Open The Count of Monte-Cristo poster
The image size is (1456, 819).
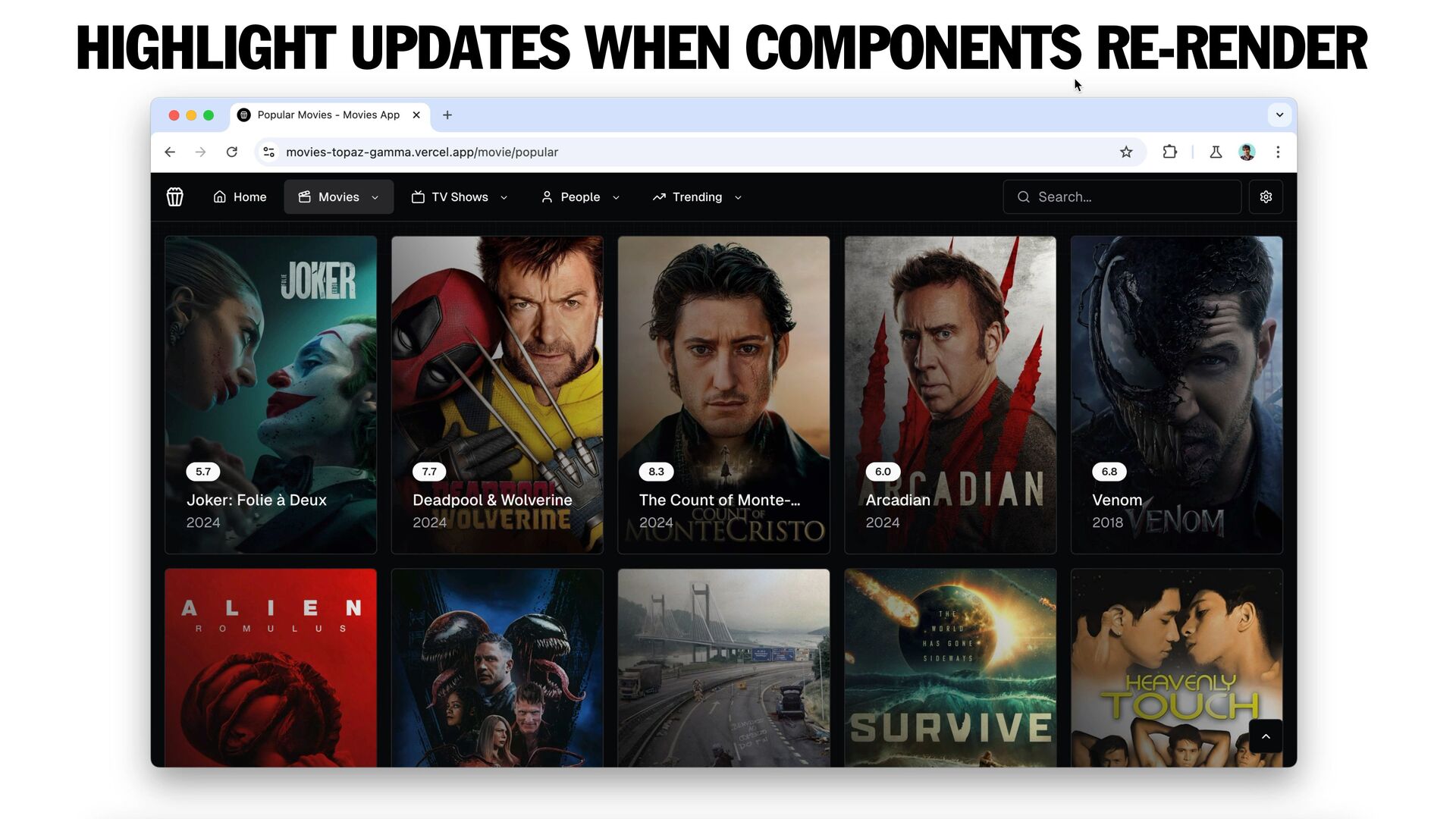[723, 394]
